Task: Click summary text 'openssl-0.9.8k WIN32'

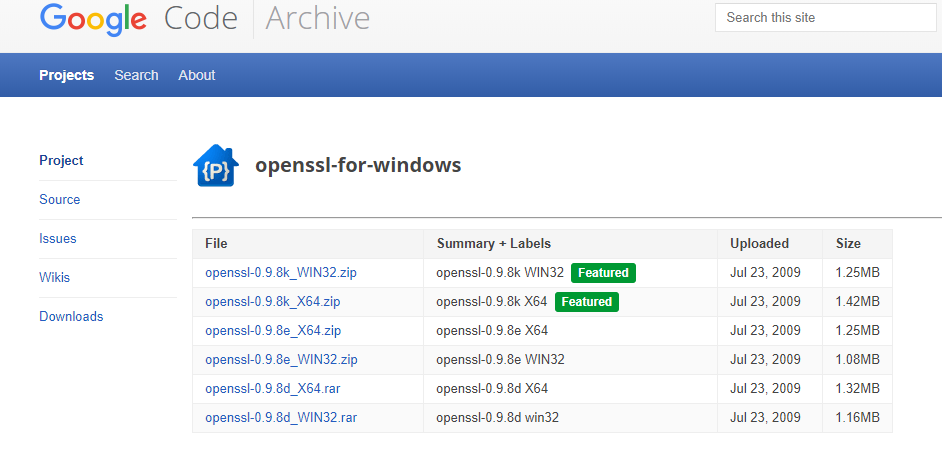Action: click(500, 273)
